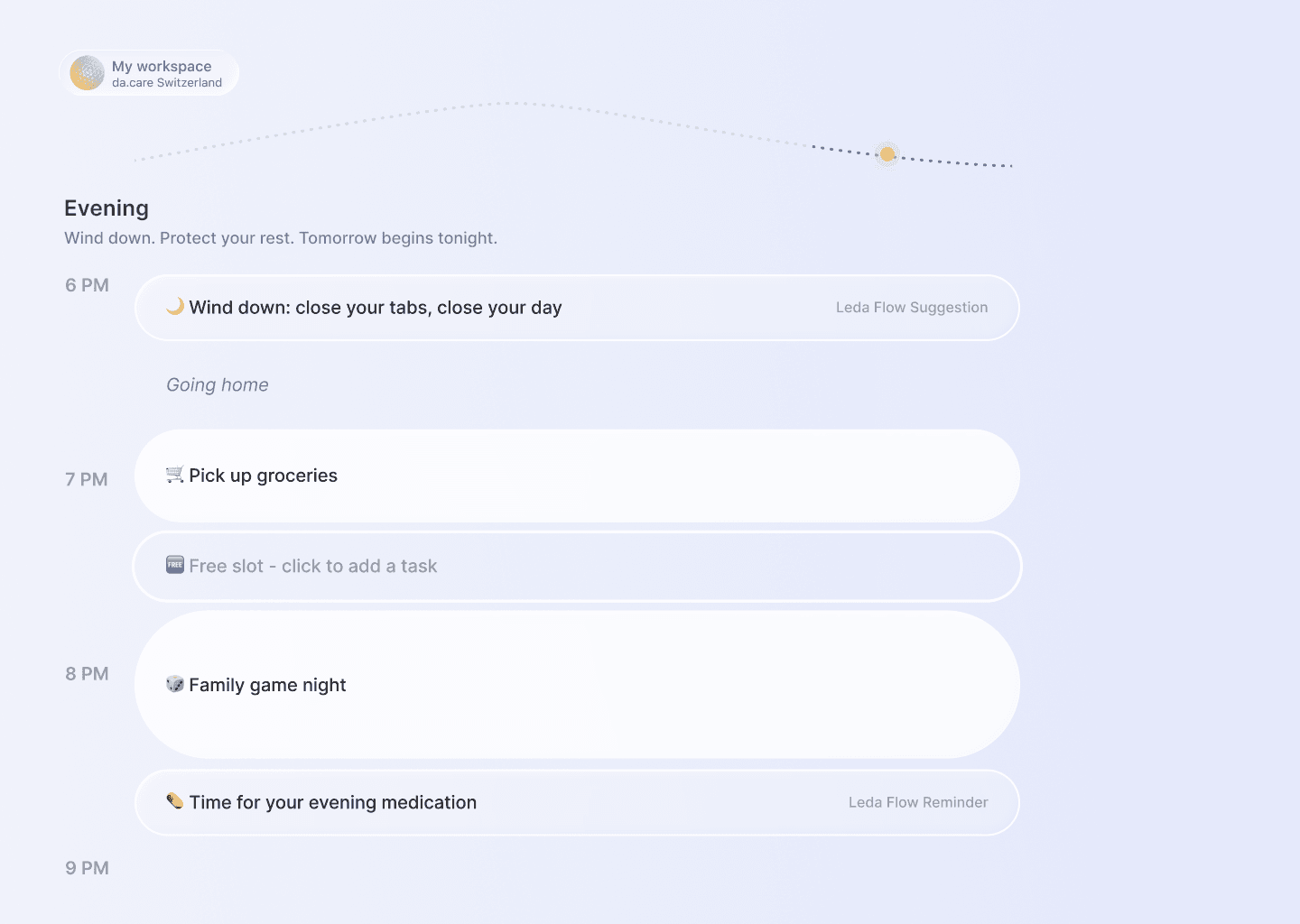Image resolution: width=1300 pixels, height=924 pixels.
Task: Select the 7 PM time label
Action: click(x=87, y=479)
